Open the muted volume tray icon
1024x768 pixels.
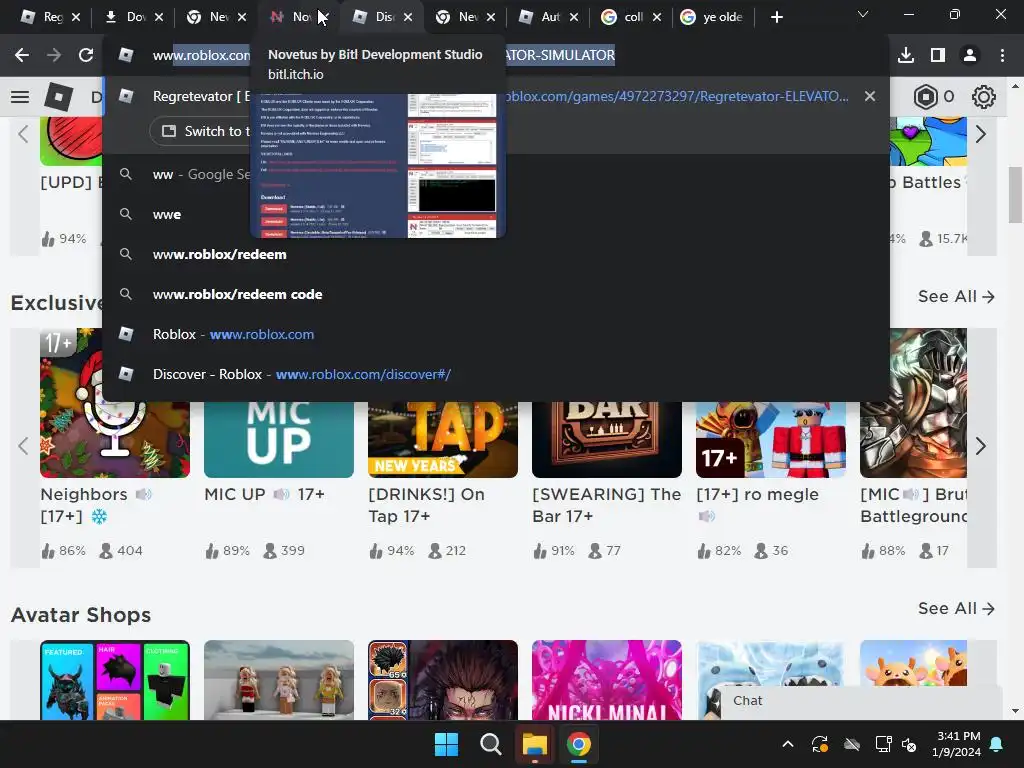pyautogui.click(x=909, y=744)
